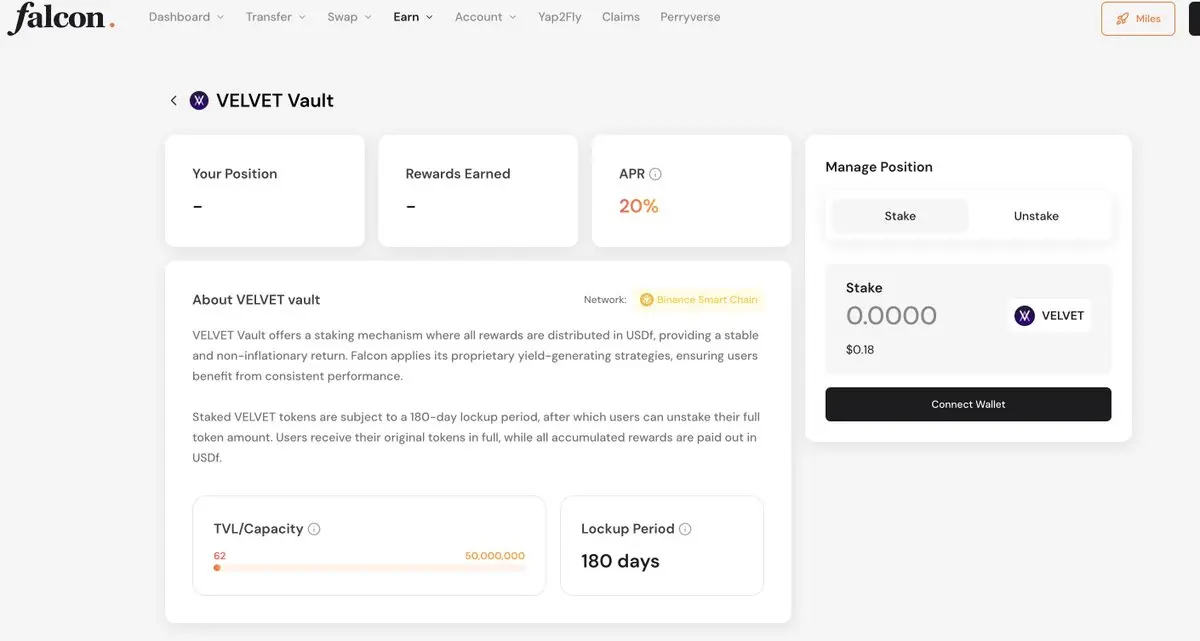Click the back arrow beside VELVET Vault
This screenshot has height=641, width=1200.
(x=173, y=101)
